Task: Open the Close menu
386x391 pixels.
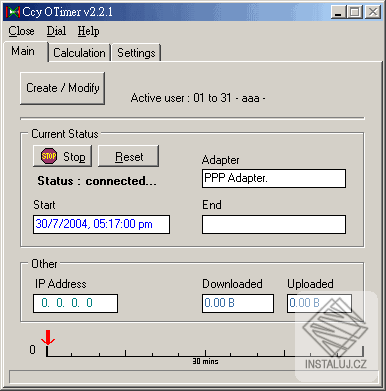Action: coord(21,31)
